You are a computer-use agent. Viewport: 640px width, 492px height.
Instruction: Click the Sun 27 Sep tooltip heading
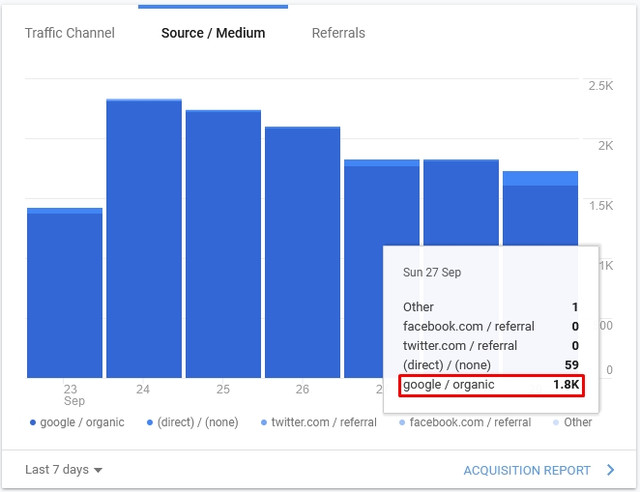[432, 272]
